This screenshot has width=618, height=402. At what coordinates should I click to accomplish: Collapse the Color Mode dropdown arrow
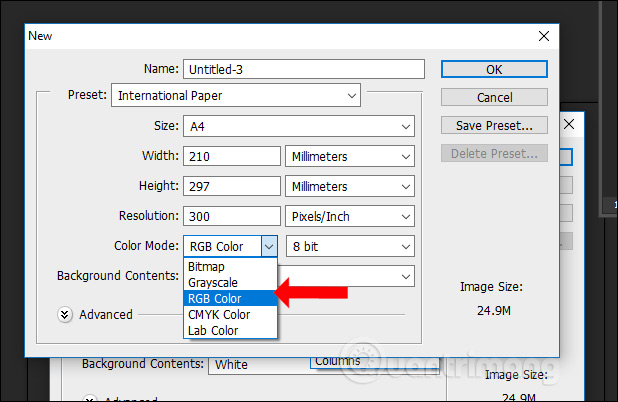(x=268, y=246)
